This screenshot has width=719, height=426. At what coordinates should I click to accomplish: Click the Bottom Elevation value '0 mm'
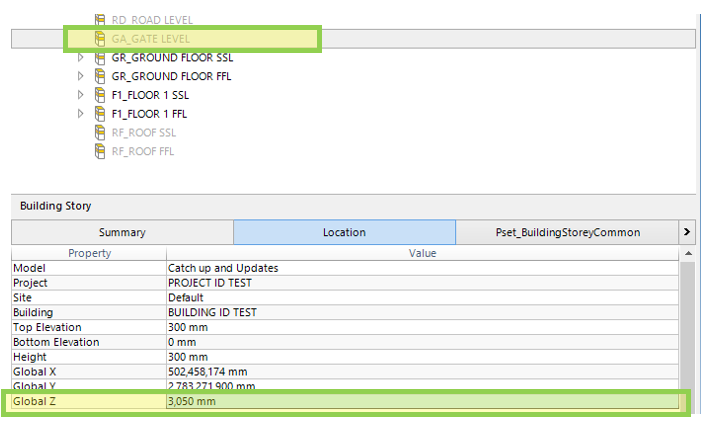[182, 342]
